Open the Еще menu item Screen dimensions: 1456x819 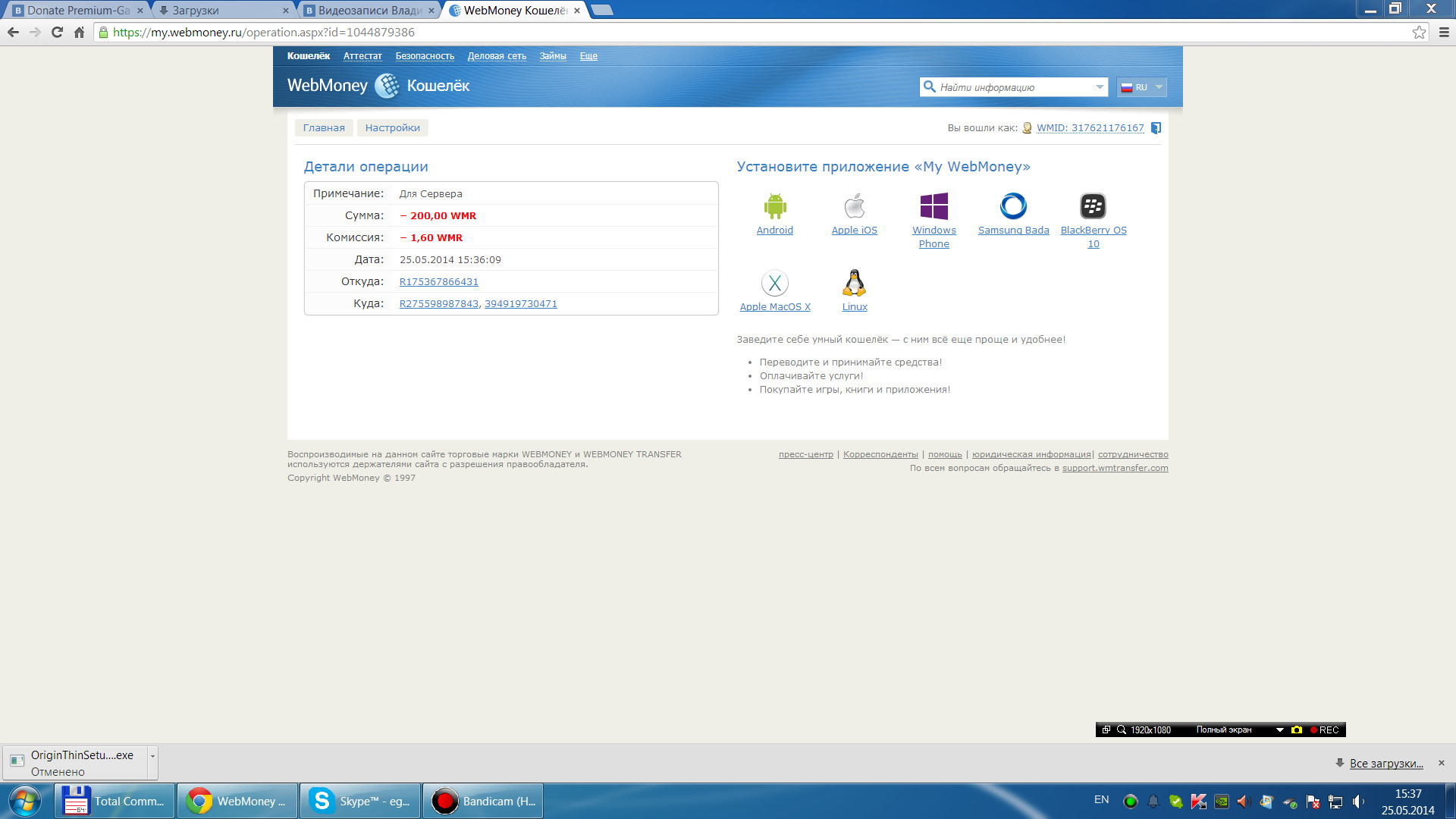(588, 56)
